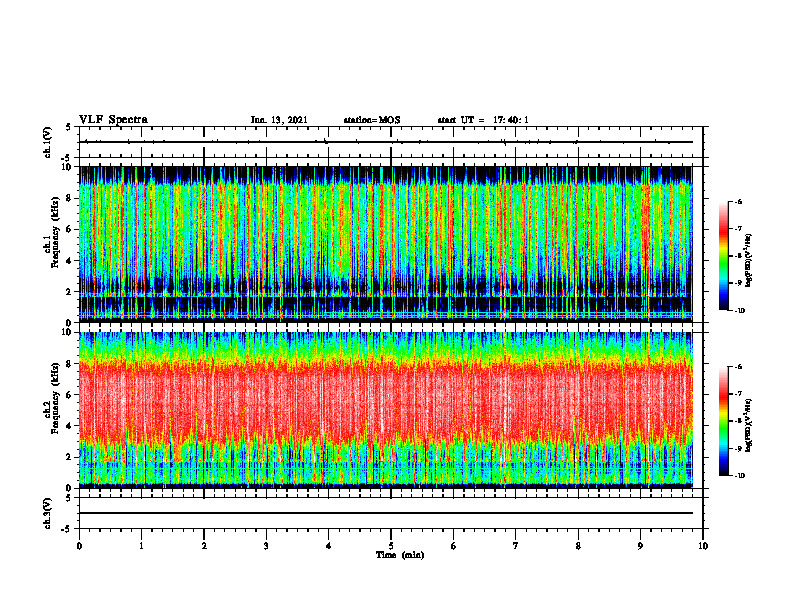The width and height of the screenshot is (792, 612).
Task: Click the ch.2 spectrogram panel
Action: [386, 410]
